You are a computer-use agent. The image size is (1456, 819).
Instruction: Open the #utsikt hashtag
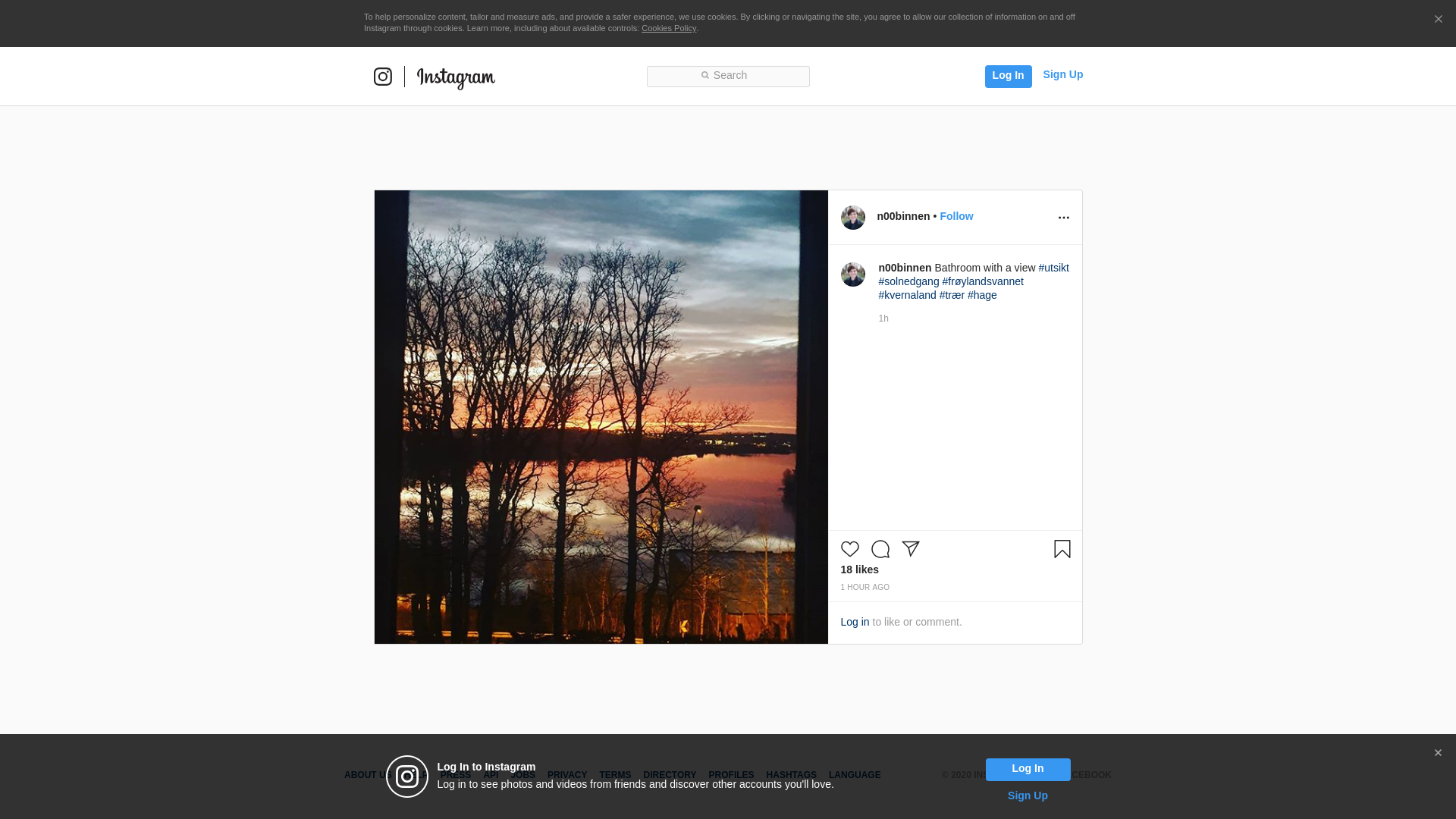point(1053,268)
